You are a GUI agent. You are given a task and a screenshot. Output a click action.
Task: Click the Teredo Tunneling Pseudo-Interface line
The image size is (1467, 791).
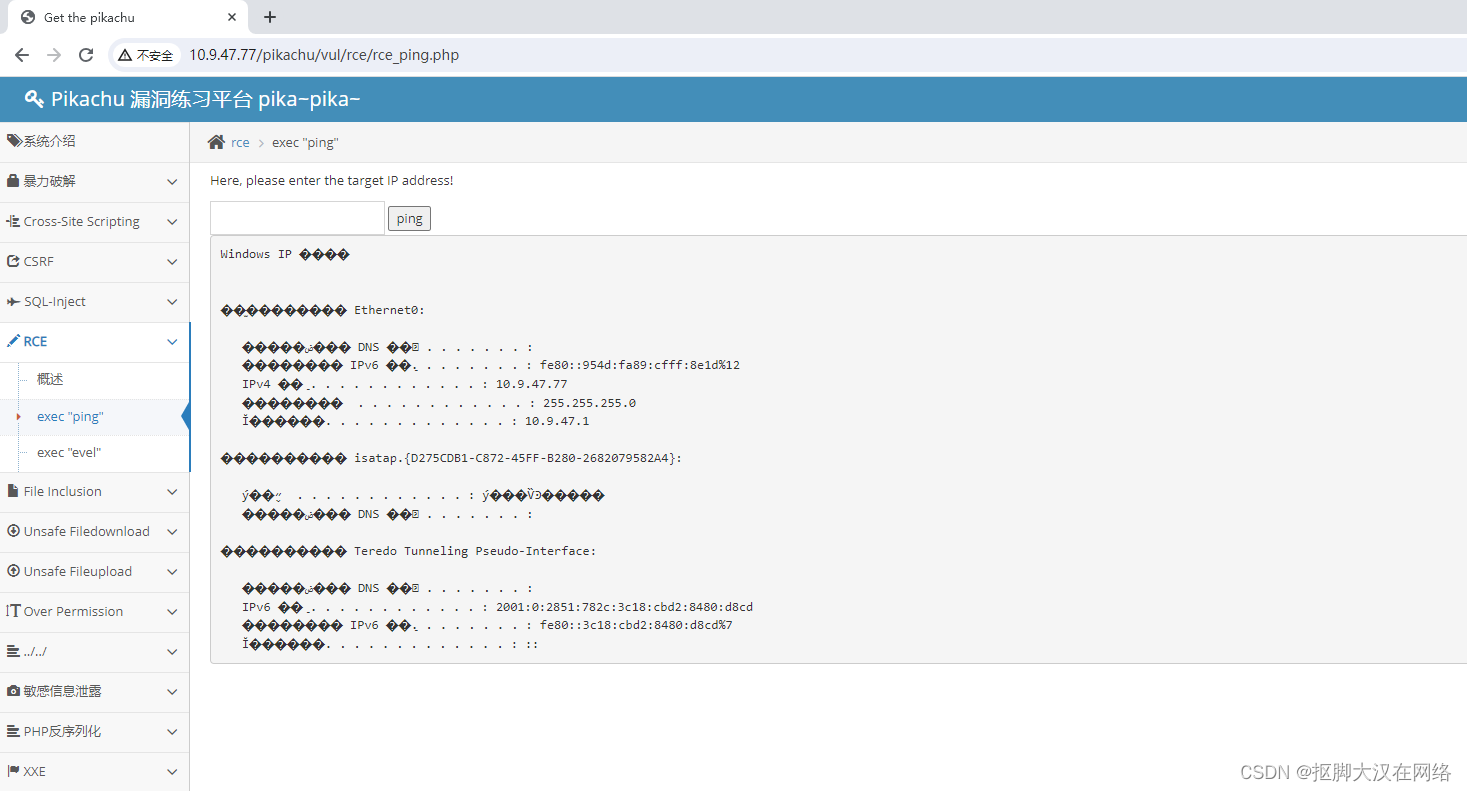pyautogui.click(x=408, y=551)
